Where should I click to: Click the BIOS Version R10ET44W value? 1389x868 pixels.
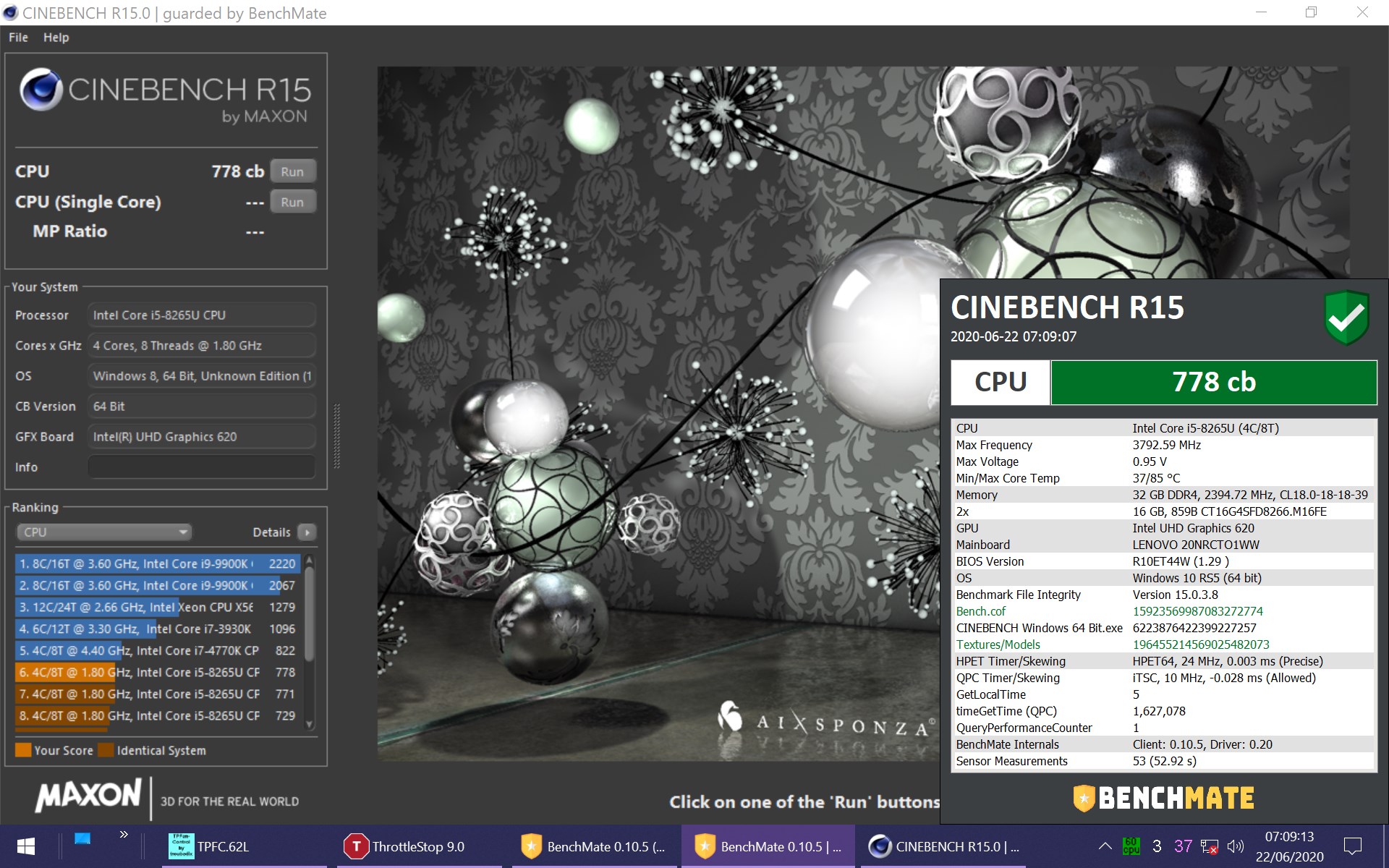pyautogui.click(x=1180, y=561)
